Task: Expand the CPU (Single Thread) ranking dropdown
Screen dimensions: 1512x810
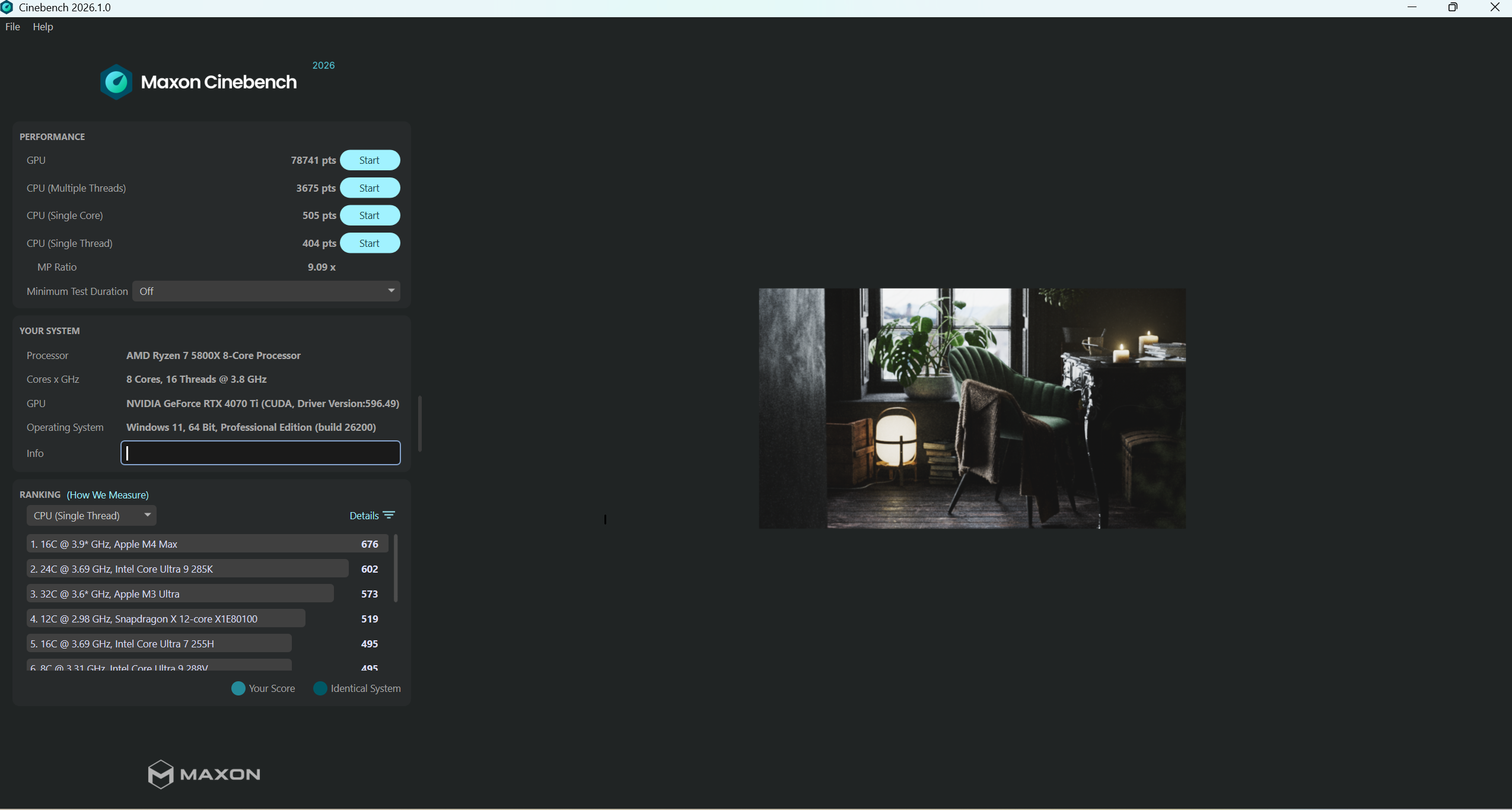Action: point(91,516)
